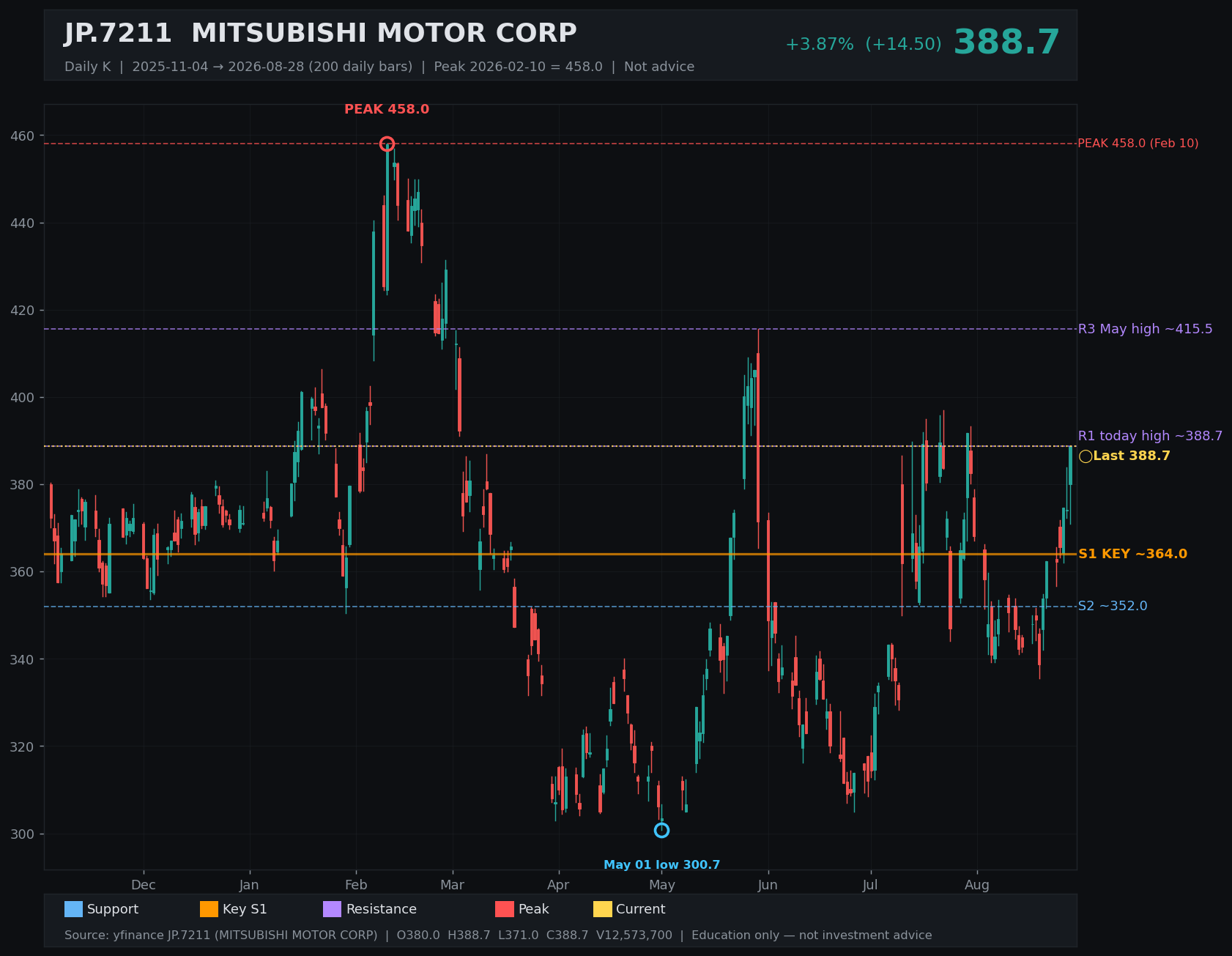Click the S2 ~352.0 label
The height and width of the screenshot is (956, 1232).
click(1113, 606)
